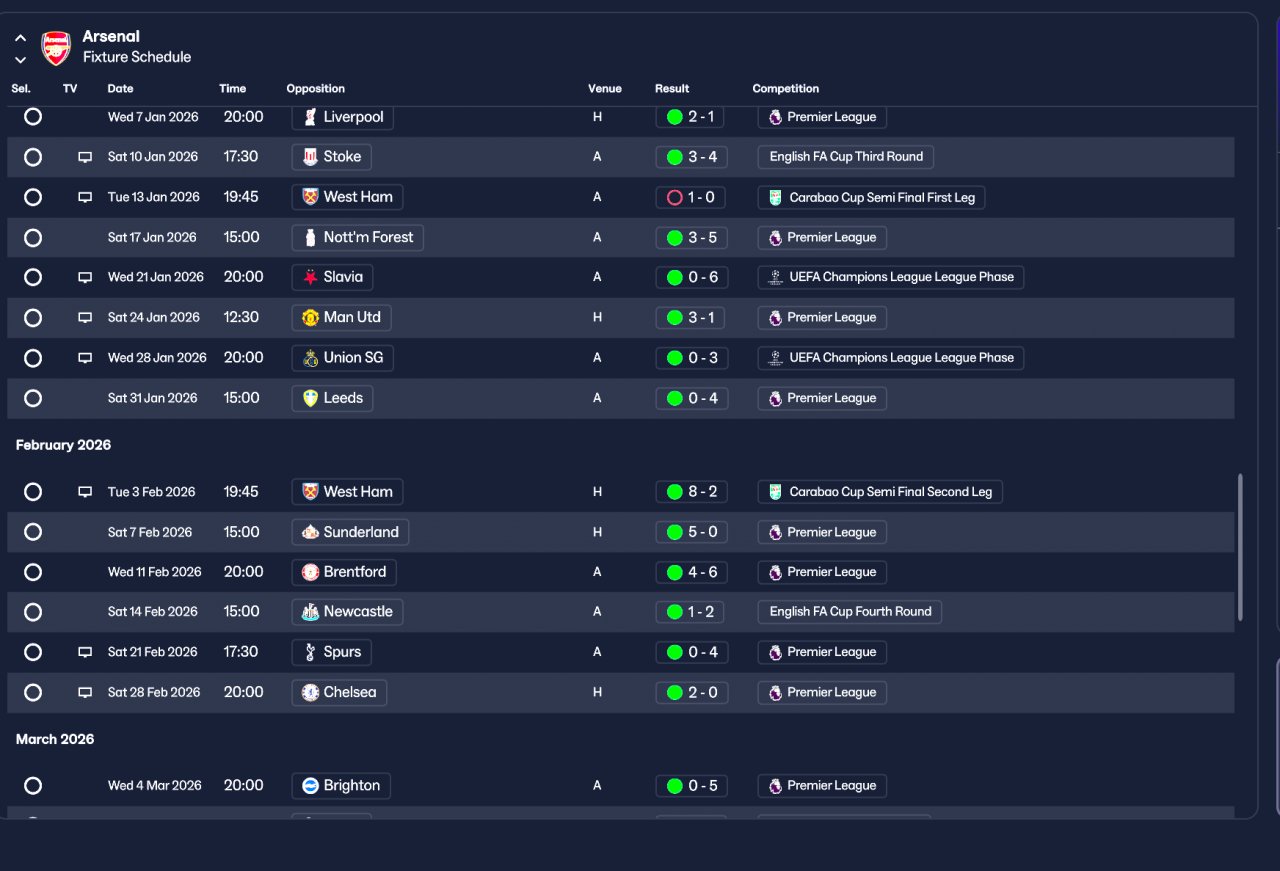Viewport: 1280px width, 871px height.
Task: Click the TV icon for Stoke match
Action: click(x=85, y=157)
